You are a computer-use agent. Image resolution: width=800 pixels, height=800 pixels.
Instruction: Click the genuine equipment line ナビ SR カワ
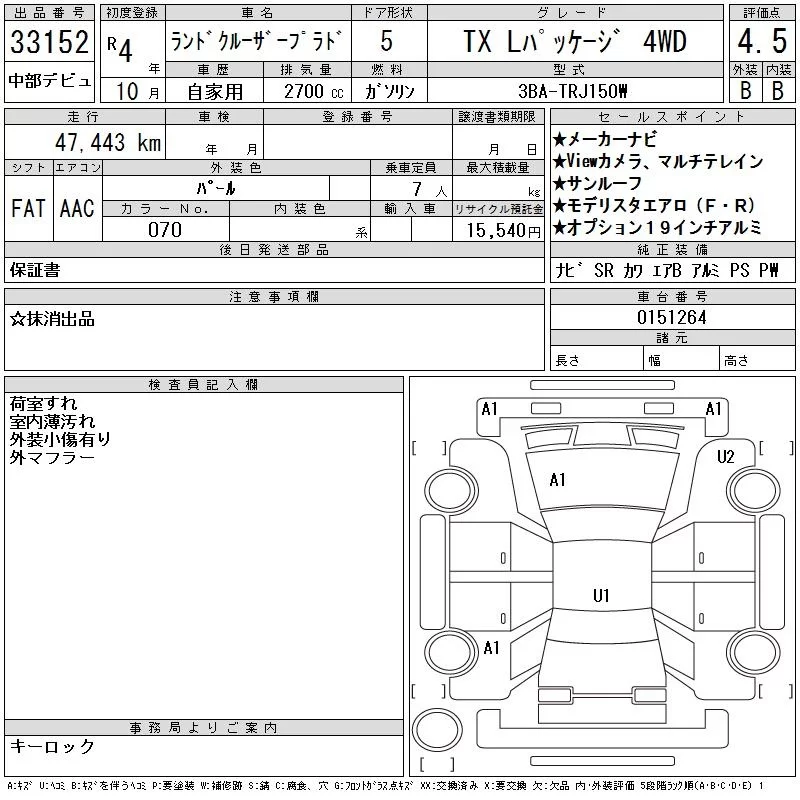click(x=667, y=270)
